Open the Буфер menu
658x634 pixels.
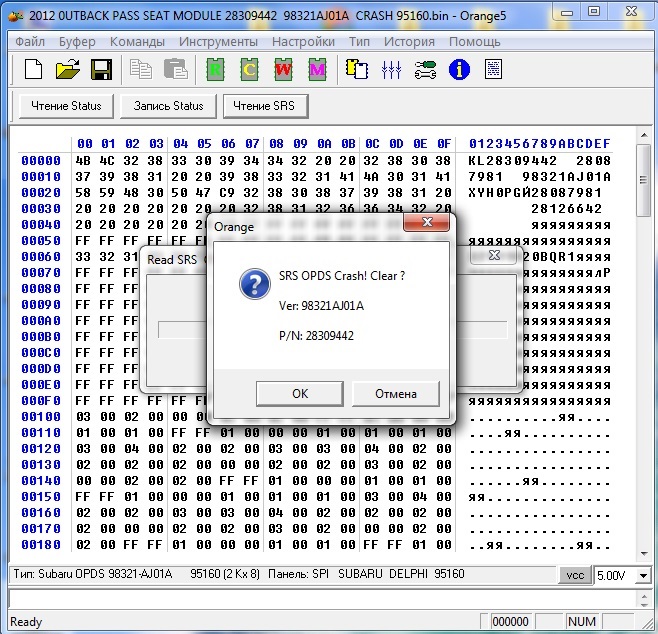click(77, 42)
